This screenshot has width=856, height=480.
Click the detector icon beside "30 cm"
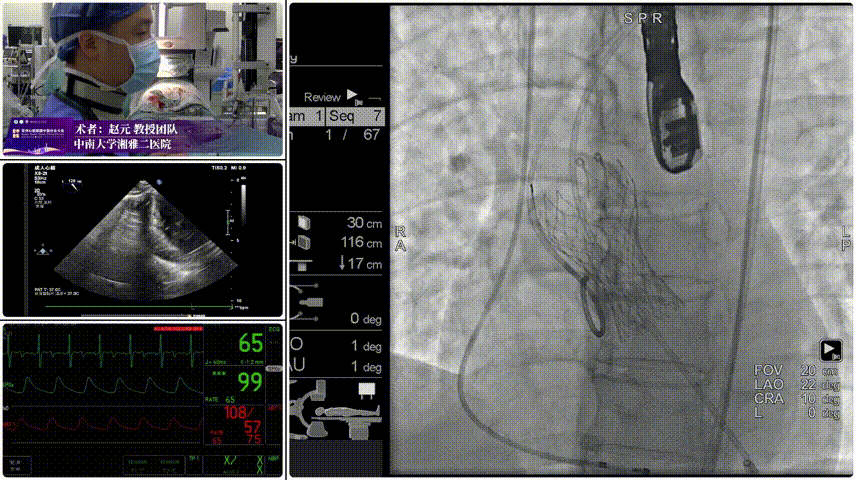point(304,222)
